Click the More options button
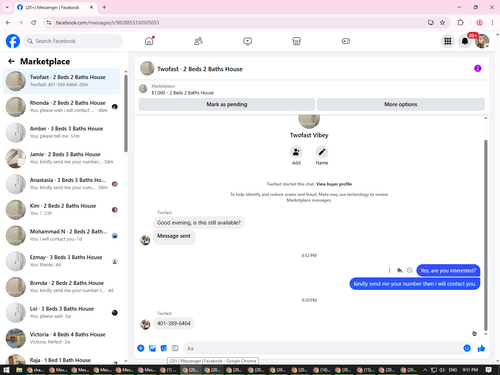 (401, 104)
